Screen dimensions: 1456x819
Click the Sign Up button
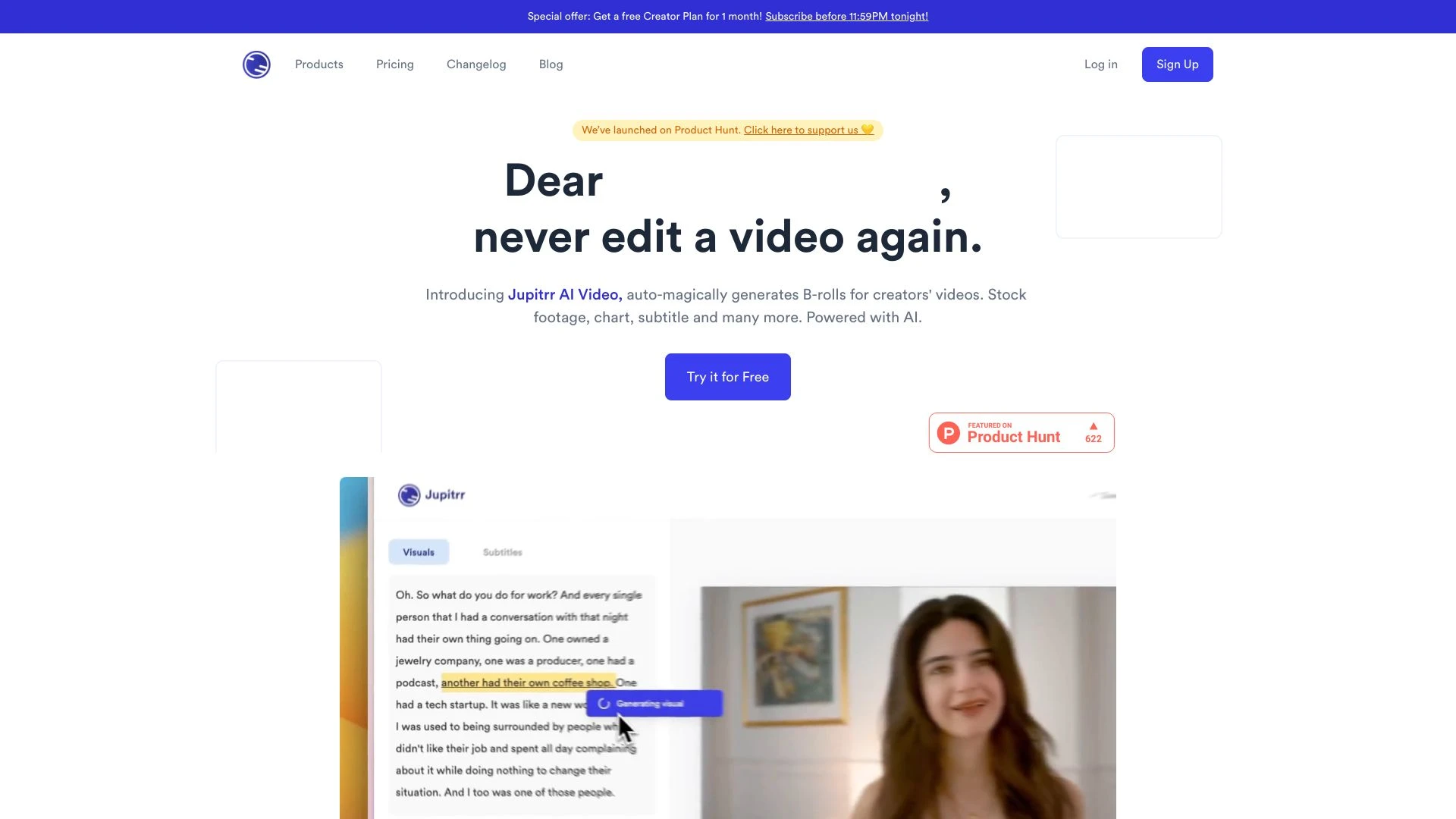pos(1177,64)
